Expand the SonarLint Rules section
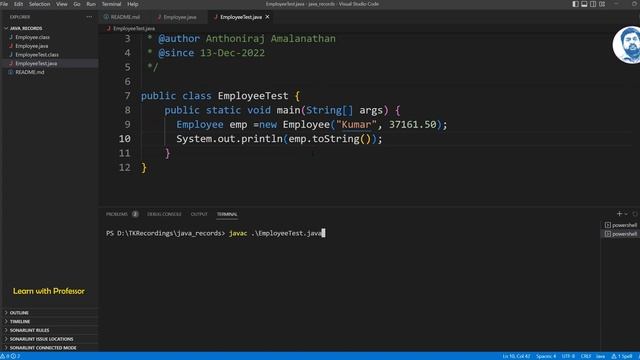The height and width of the screenshot is (360, 640). pos(49,330)
